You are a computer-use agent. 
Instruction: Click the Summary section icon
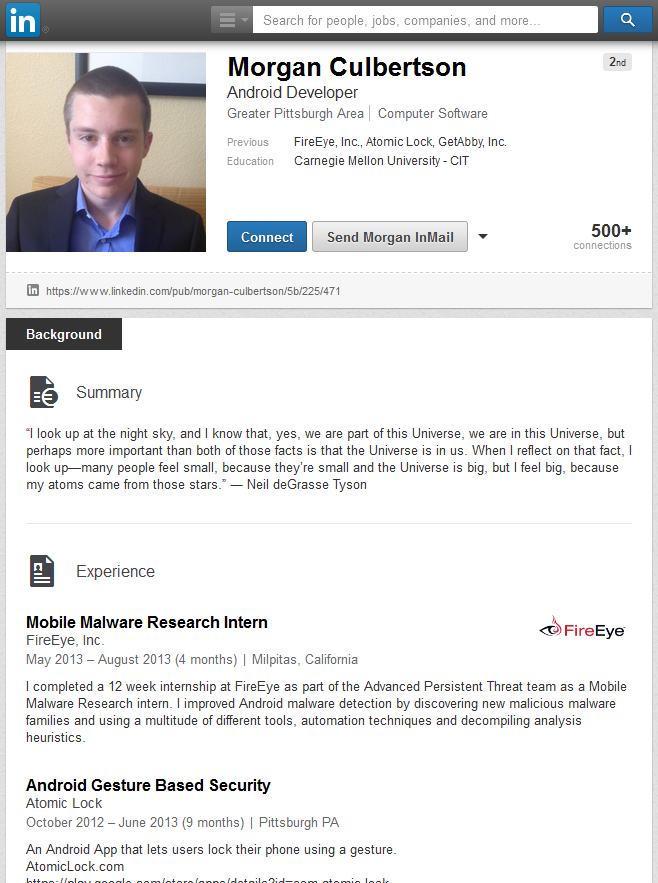(x=43, y=393)
